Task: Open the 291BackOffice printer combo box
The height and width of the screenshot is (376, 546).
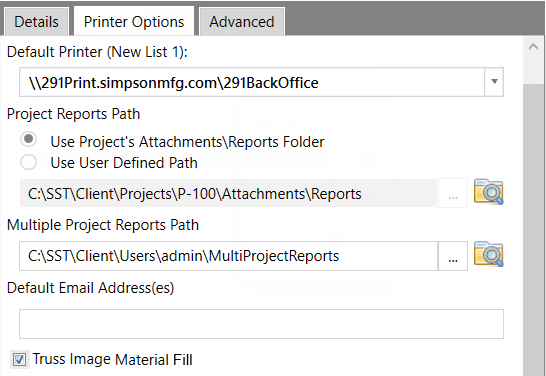Action: pyautogui.click(x=261, y=82)
